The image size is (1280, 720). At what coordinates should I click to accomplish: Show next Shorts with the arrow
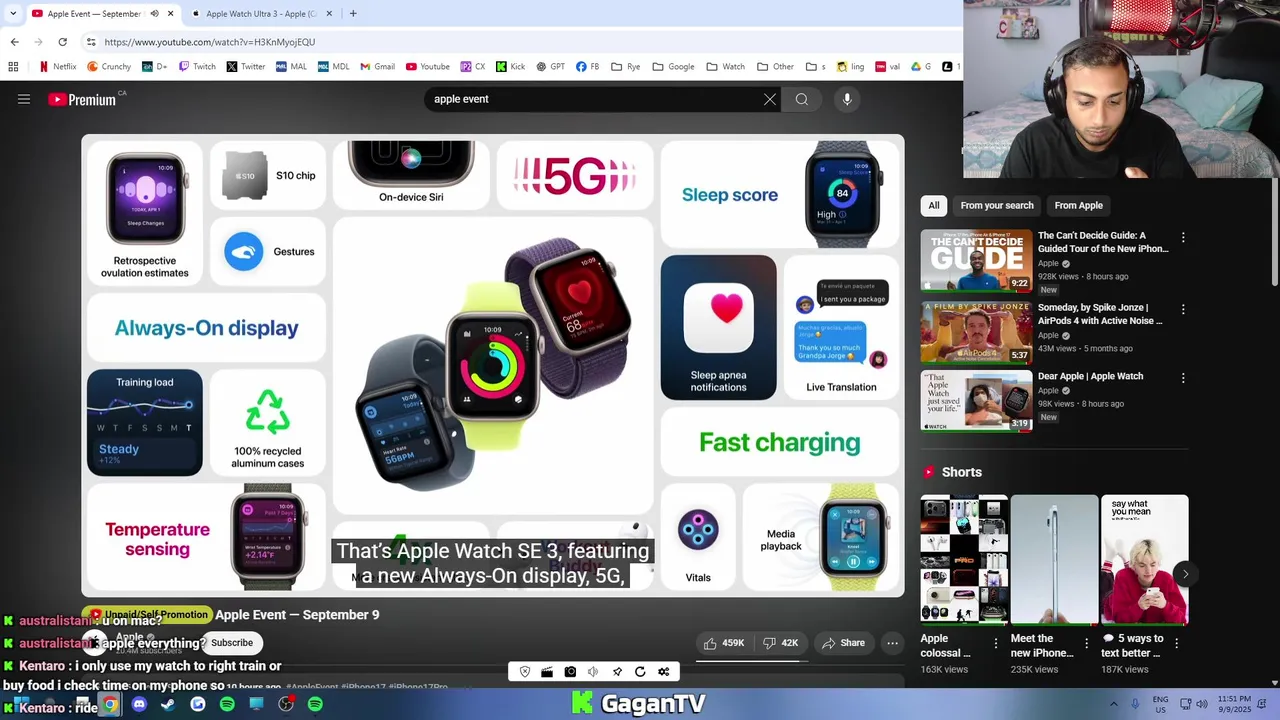point(1185,574)
